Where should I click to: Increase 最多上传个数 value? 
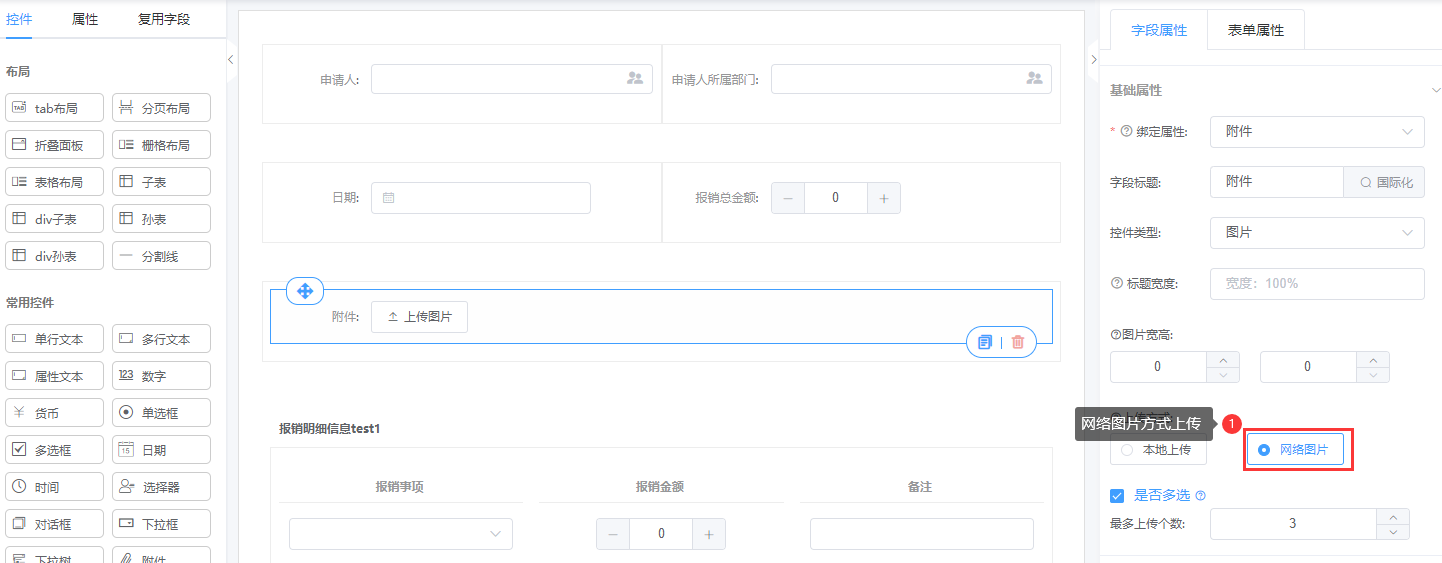[x=1393, y=516]
